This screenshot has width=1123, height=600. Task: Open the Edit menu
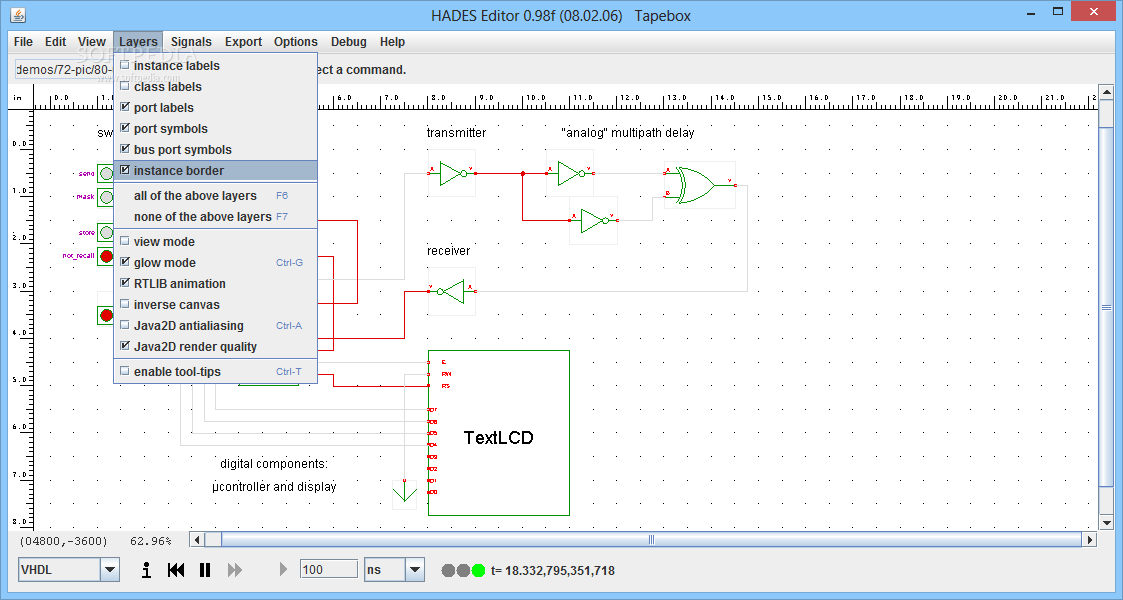(55, 42)
